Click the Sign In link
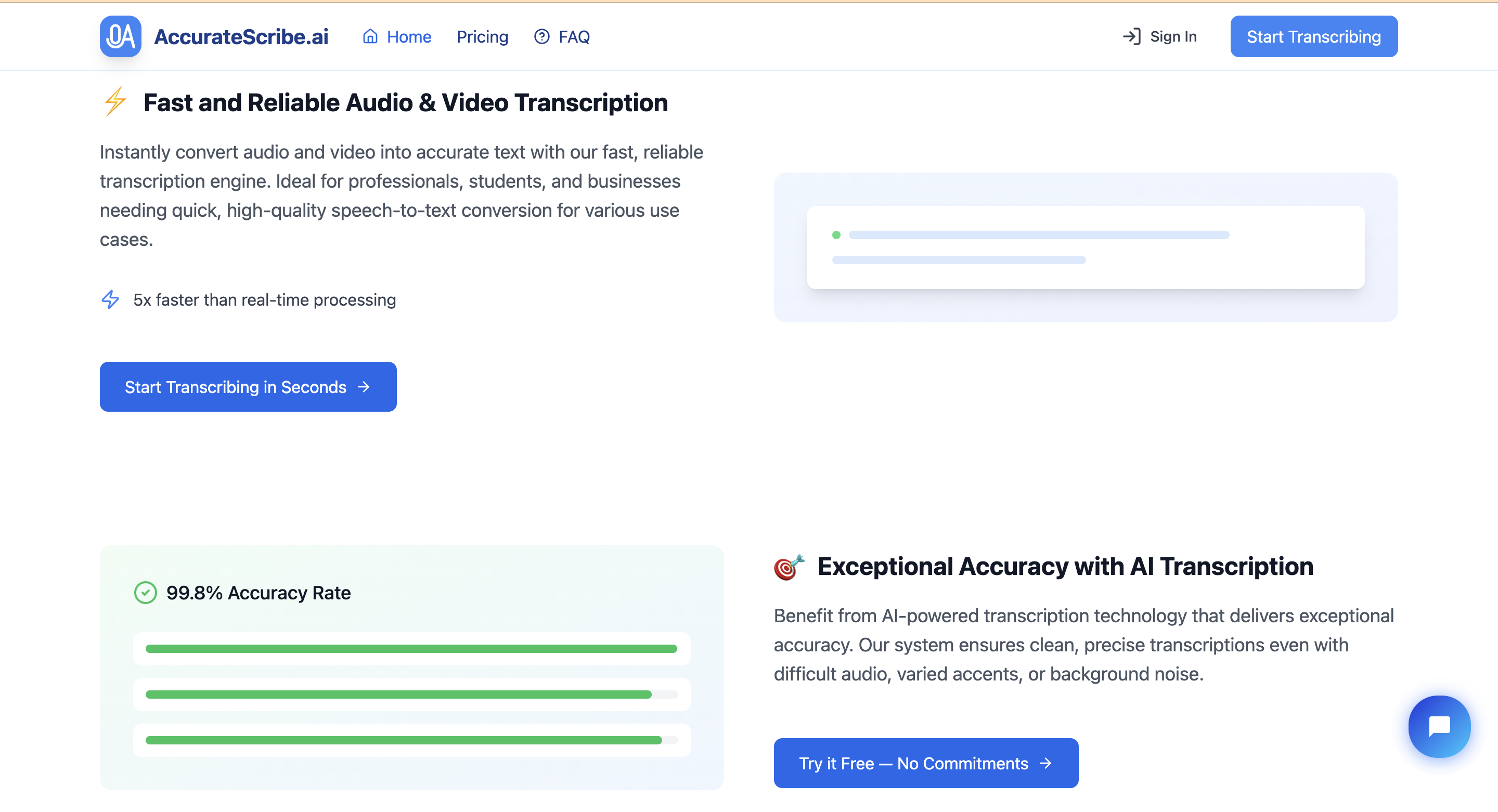 [x=1159, y=36]
